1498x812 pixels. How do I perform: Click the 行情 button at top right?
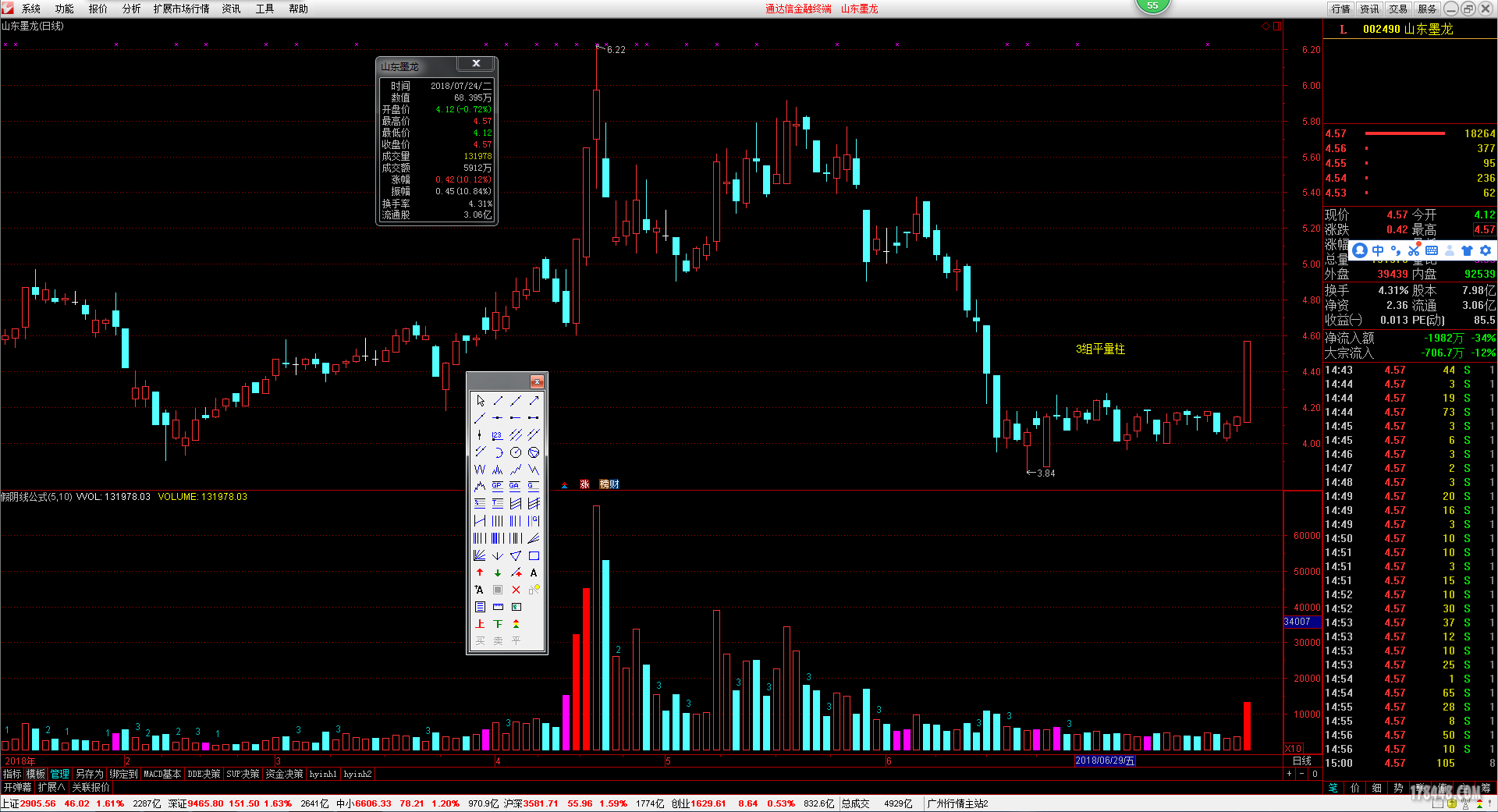[x=1341, y=9]
